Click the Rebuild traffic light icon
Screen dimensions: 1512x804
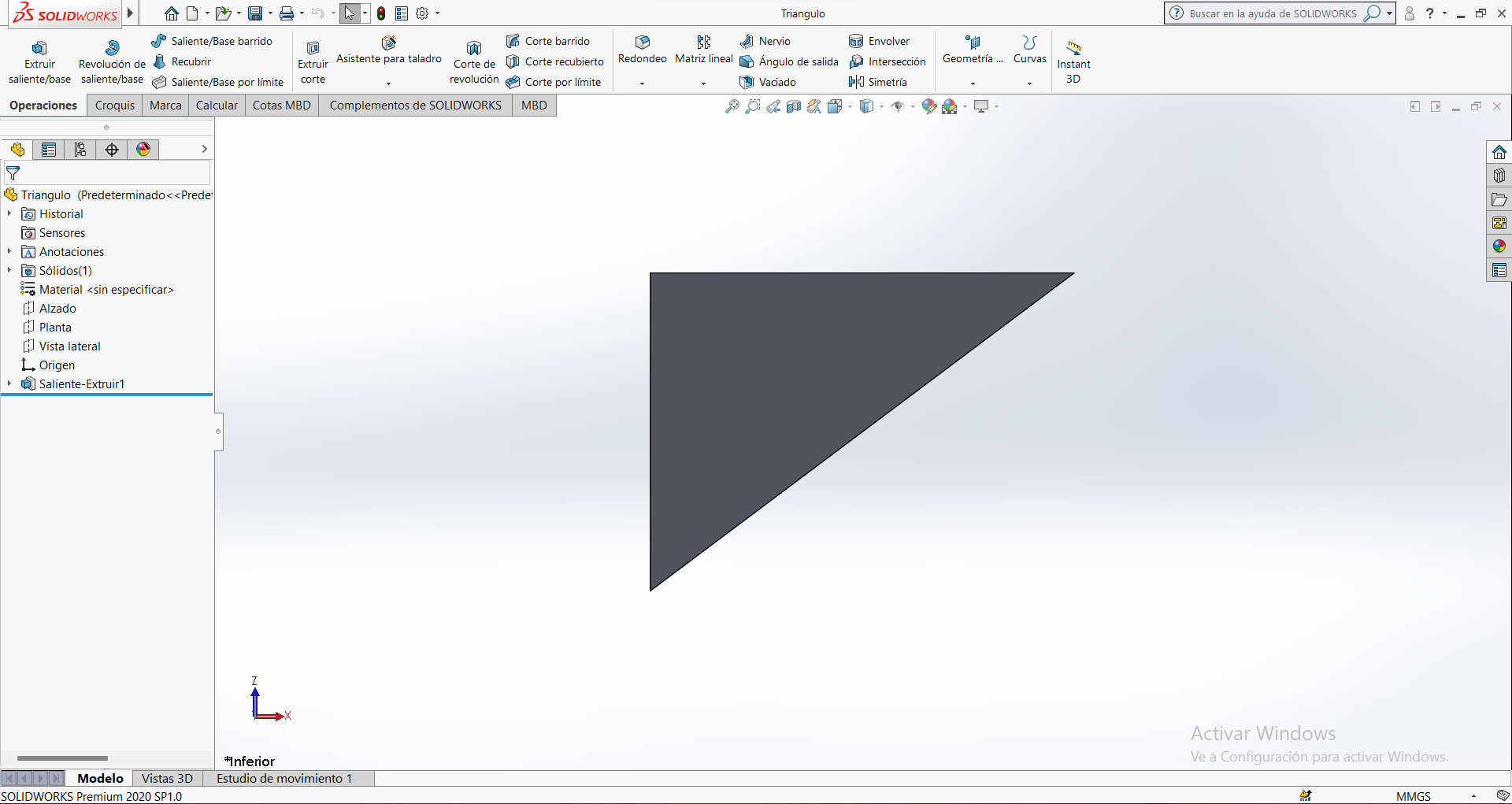click(x=381, y=13)
